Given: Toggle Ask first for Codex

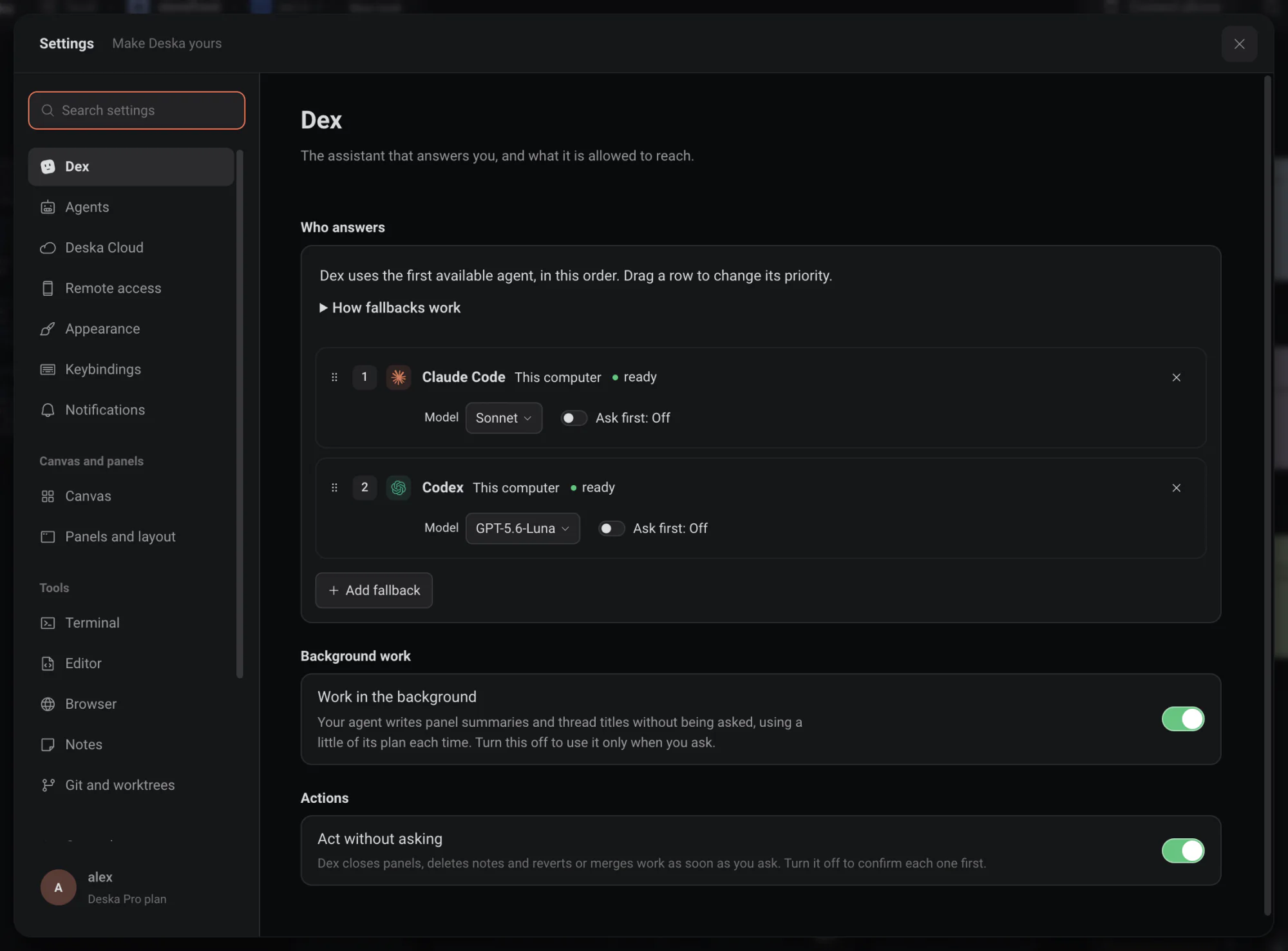Looking at the screenshot, I should 611,529.
